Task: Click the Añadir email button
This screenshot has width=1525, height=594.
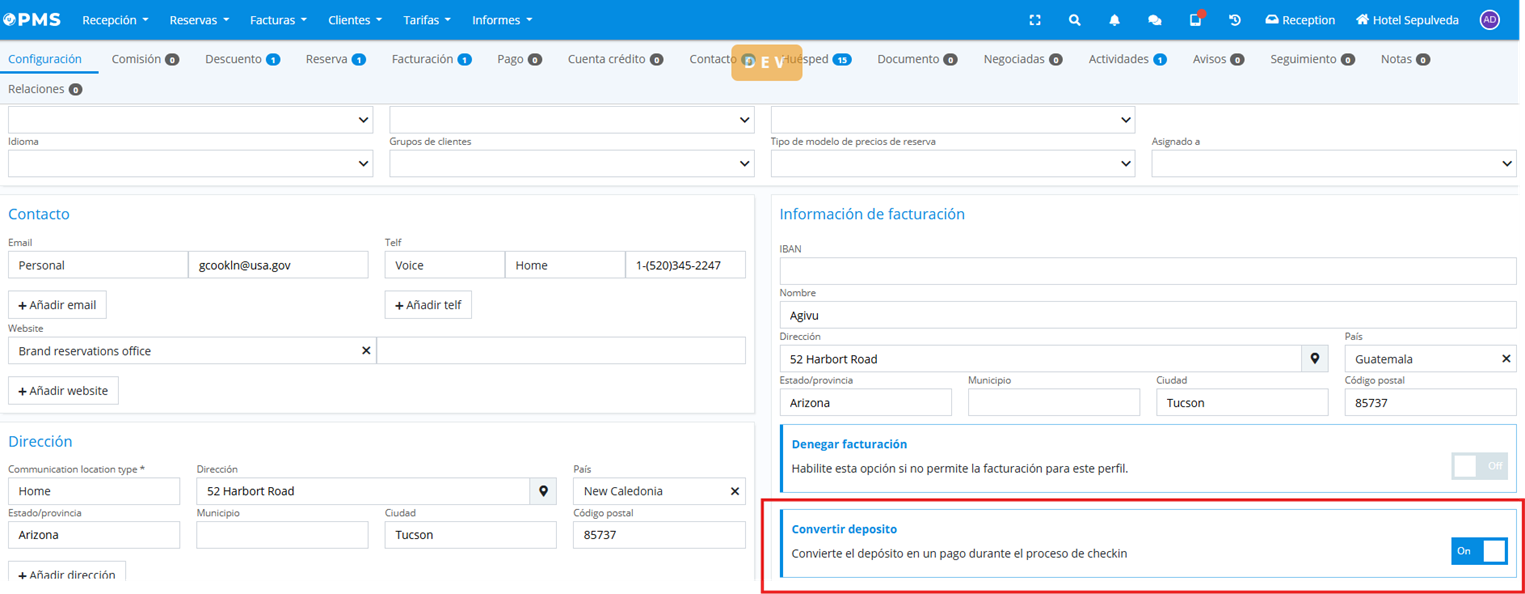Action: pos(57,305)
